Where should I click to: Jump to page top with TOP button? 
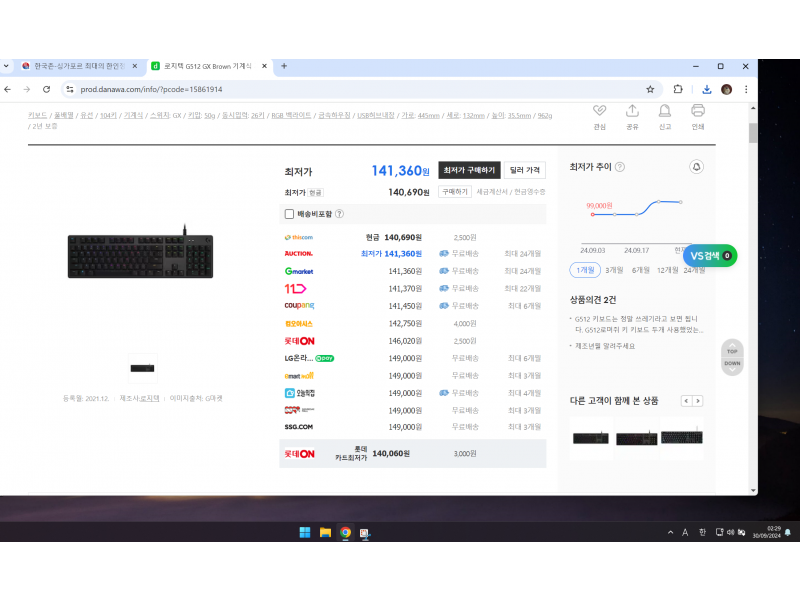click(732, 348)
